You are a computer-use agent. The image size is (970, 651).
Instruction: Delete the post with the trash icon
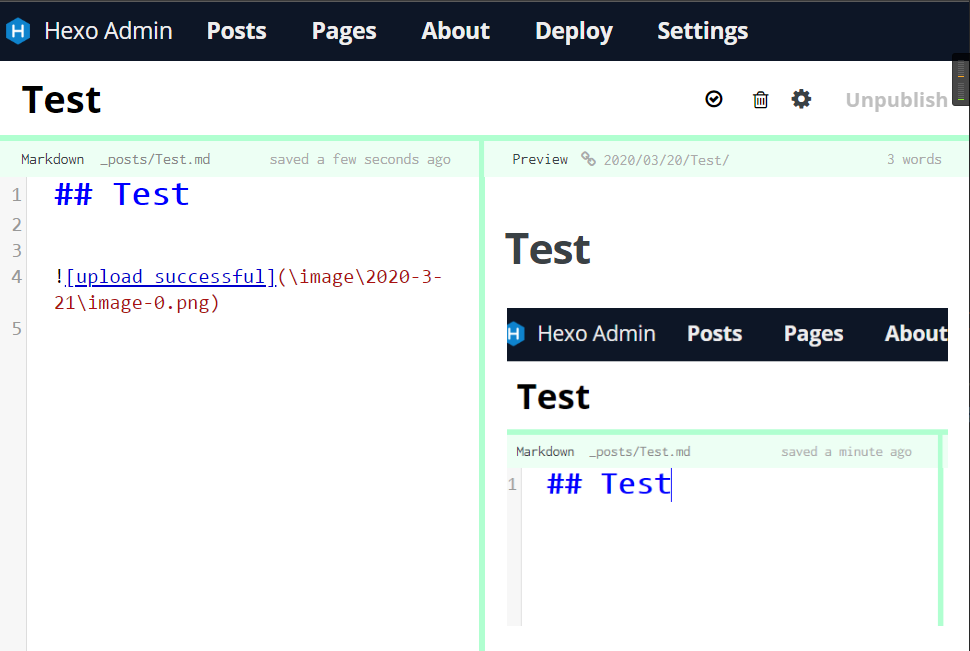[761, 99]
